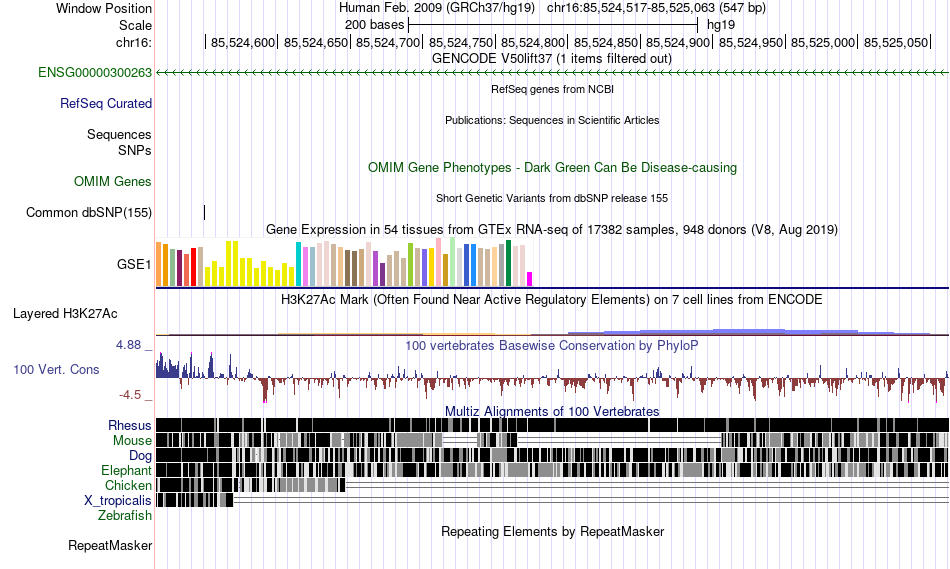Select the Zebrafish alignment row label
Screen dimensions: 950x569
tap(125, 516)
